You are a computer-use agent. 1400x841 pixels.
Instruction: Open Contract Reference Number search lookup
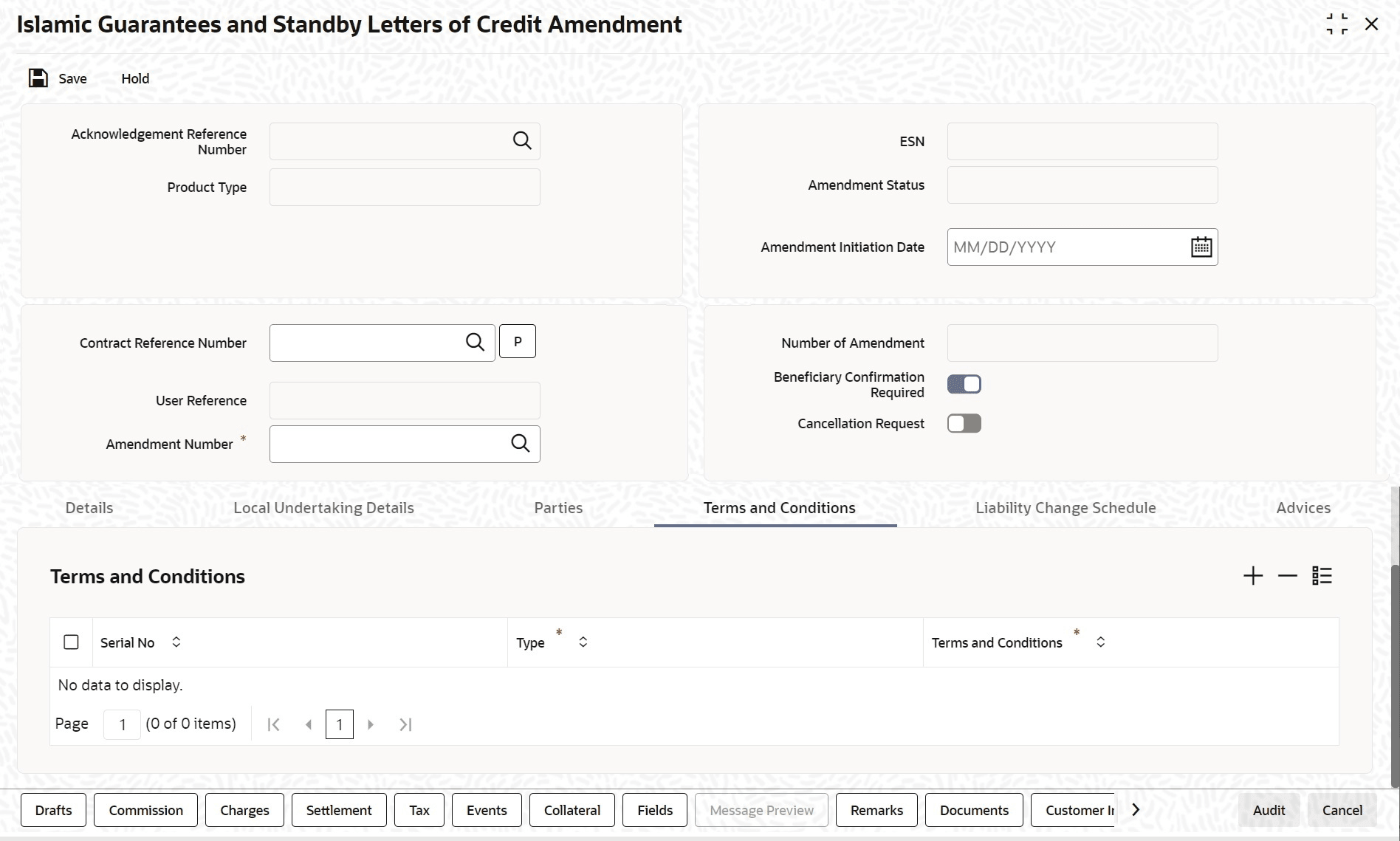tap(475, 342)
